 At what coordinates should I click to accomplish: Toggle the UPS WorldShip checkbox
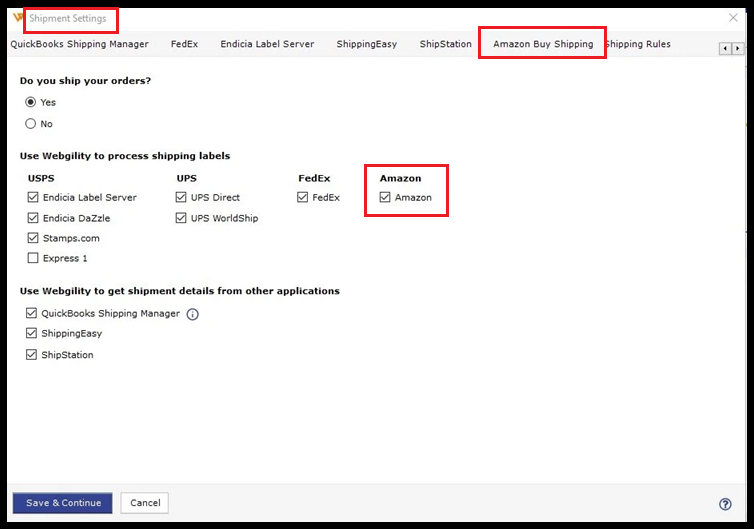[181, 218]
